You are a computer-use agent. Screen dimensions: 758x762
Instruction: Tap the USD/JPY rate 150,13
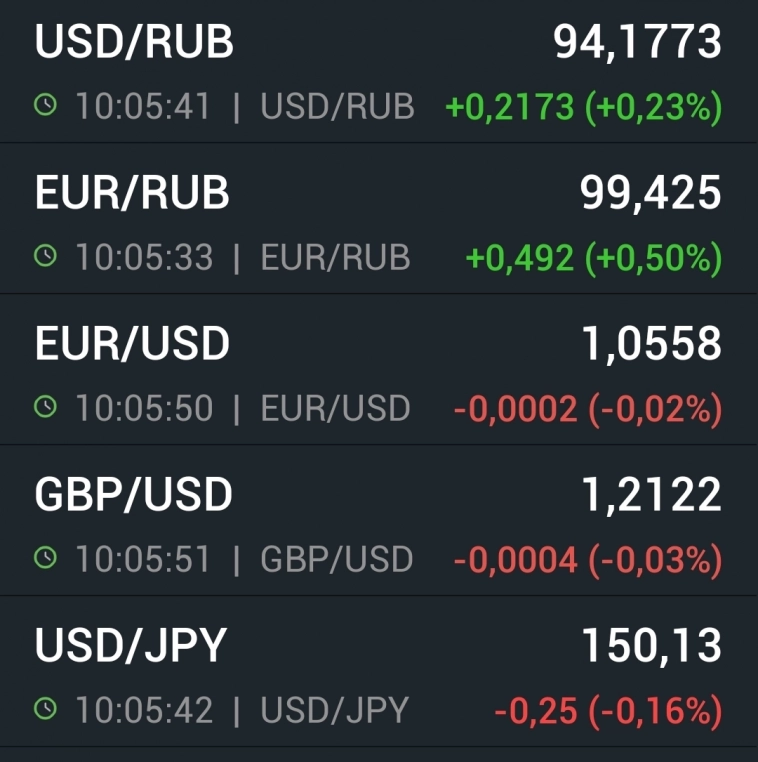pyautogui.click(x=651, y=647)
